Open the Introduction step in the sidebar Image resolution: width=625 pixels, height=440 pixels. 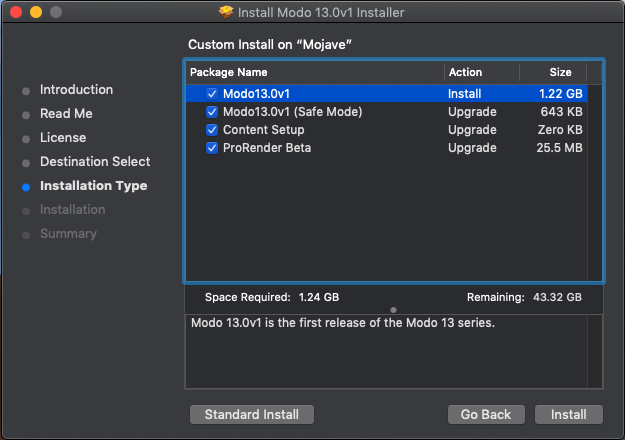[76, 90]
